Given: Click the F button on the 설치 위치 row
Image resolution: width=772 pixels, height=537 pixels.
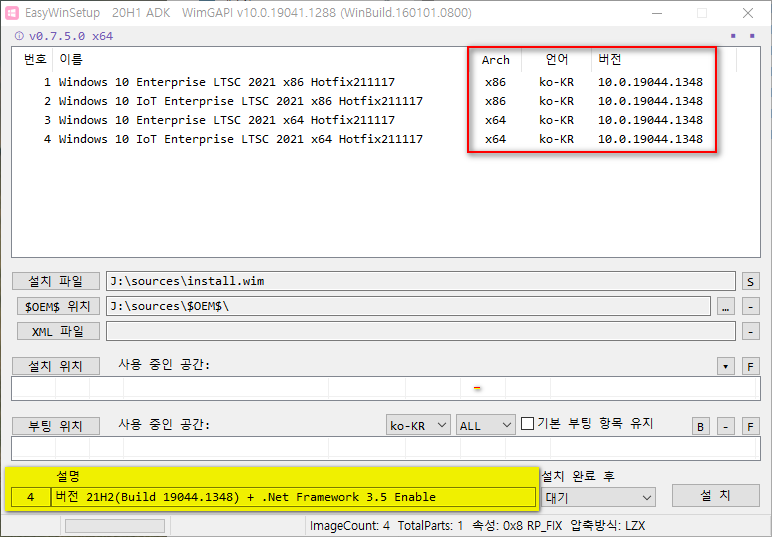Looking at the screenshot, I should 750,366.
